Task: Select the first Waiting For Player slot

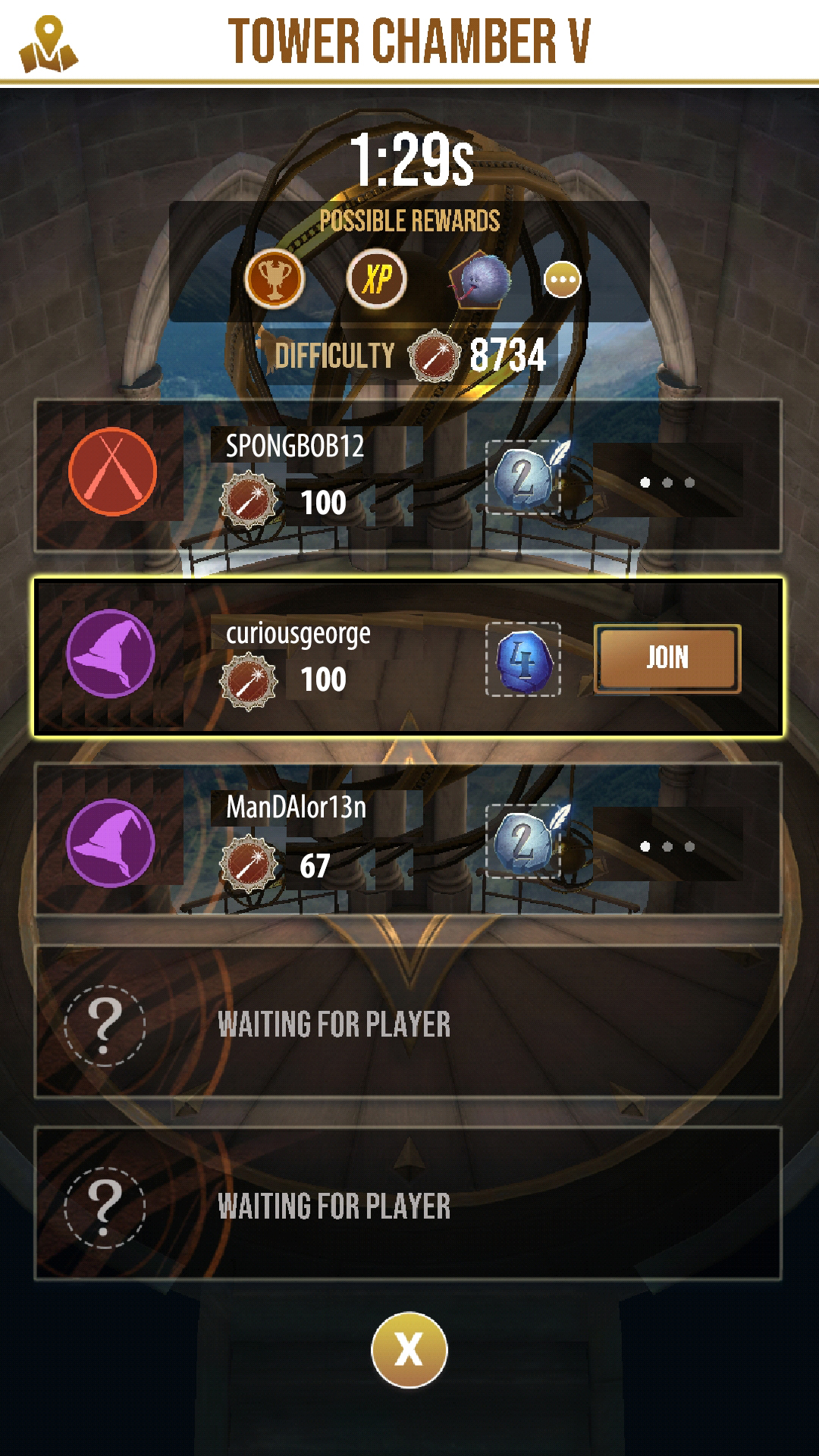Action: click(408, 1022)
